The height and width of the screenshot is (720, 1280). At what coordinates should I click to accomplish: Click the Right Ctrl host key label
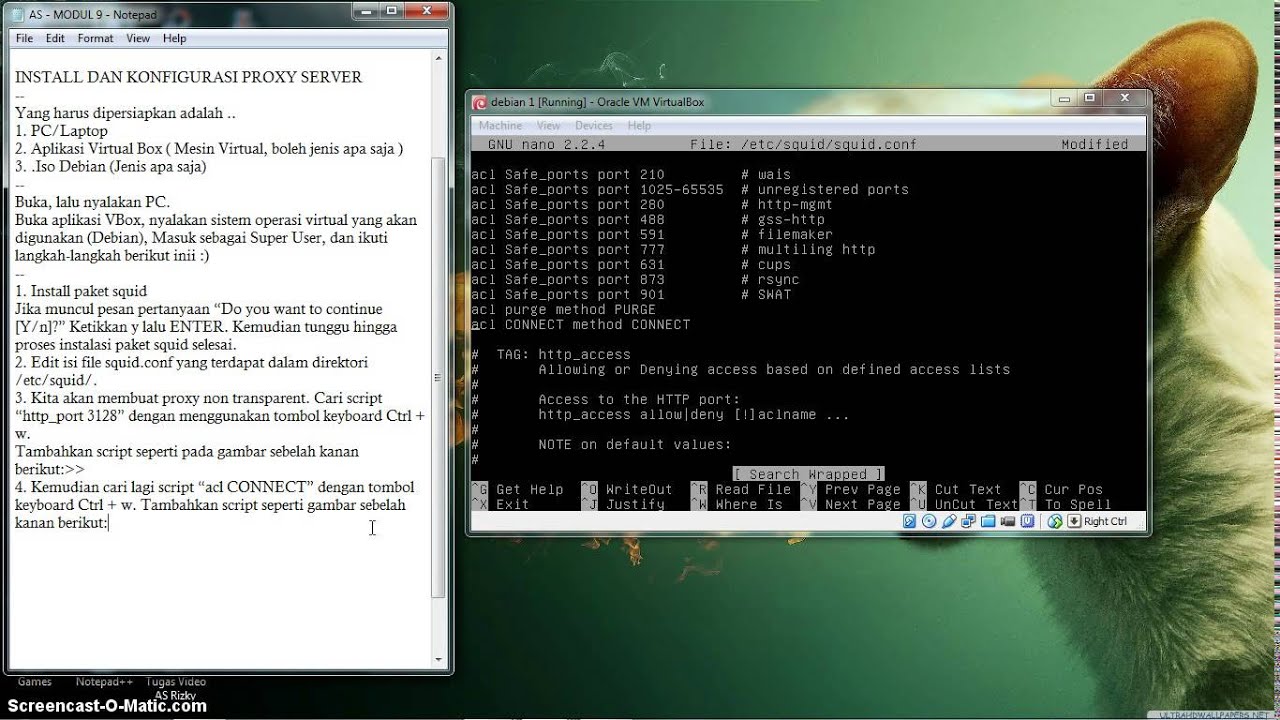coord(1105,521)
